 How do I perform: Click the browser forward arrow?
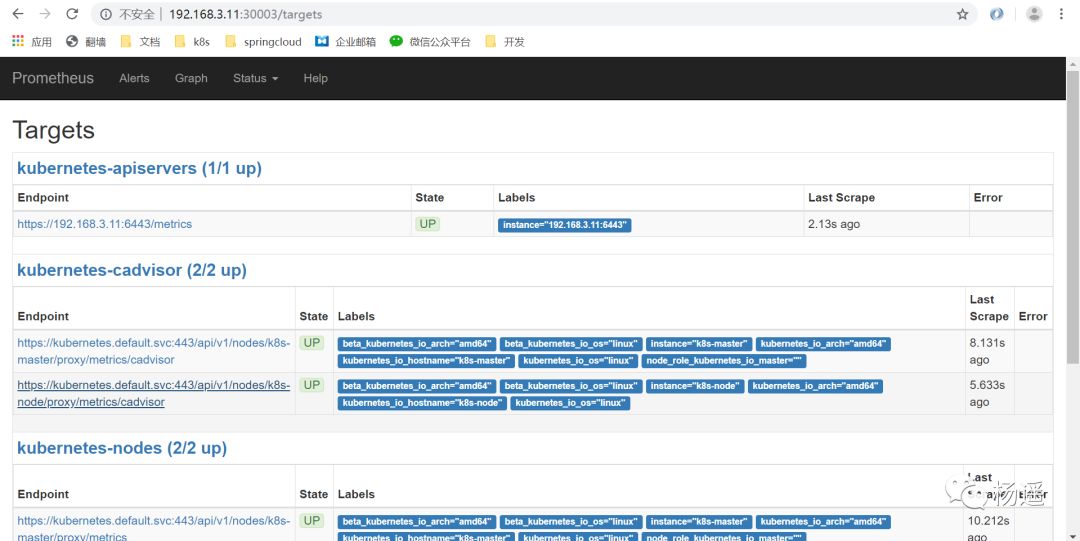coord(45,14)
